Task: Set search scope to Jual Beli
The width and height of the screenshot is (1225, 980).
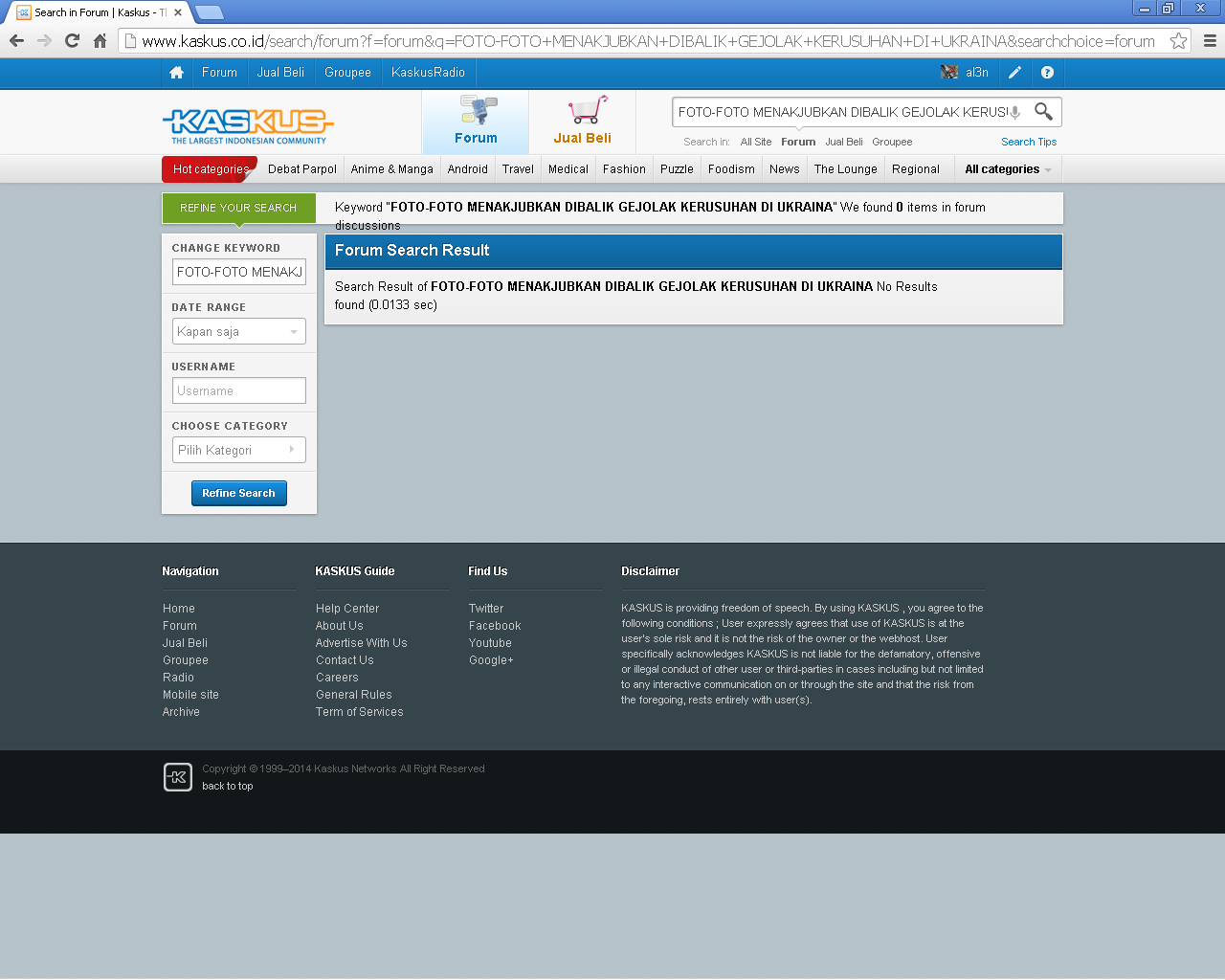Action: [844, 142]
